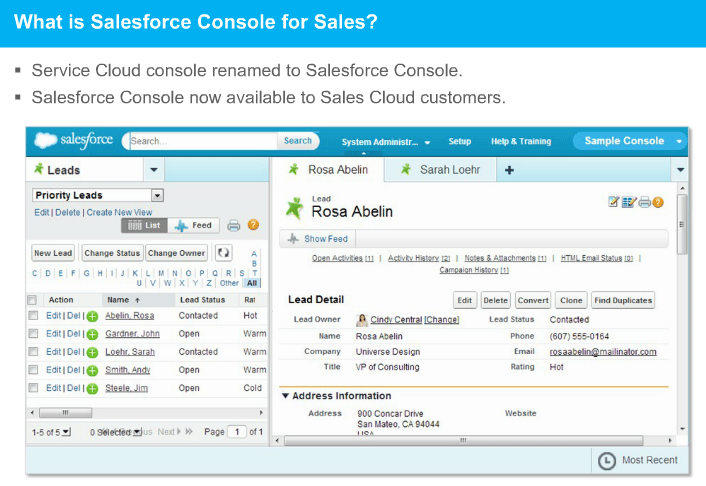
Task: Check the box for Steele, Jim row
Action: [x=33, y=387]
